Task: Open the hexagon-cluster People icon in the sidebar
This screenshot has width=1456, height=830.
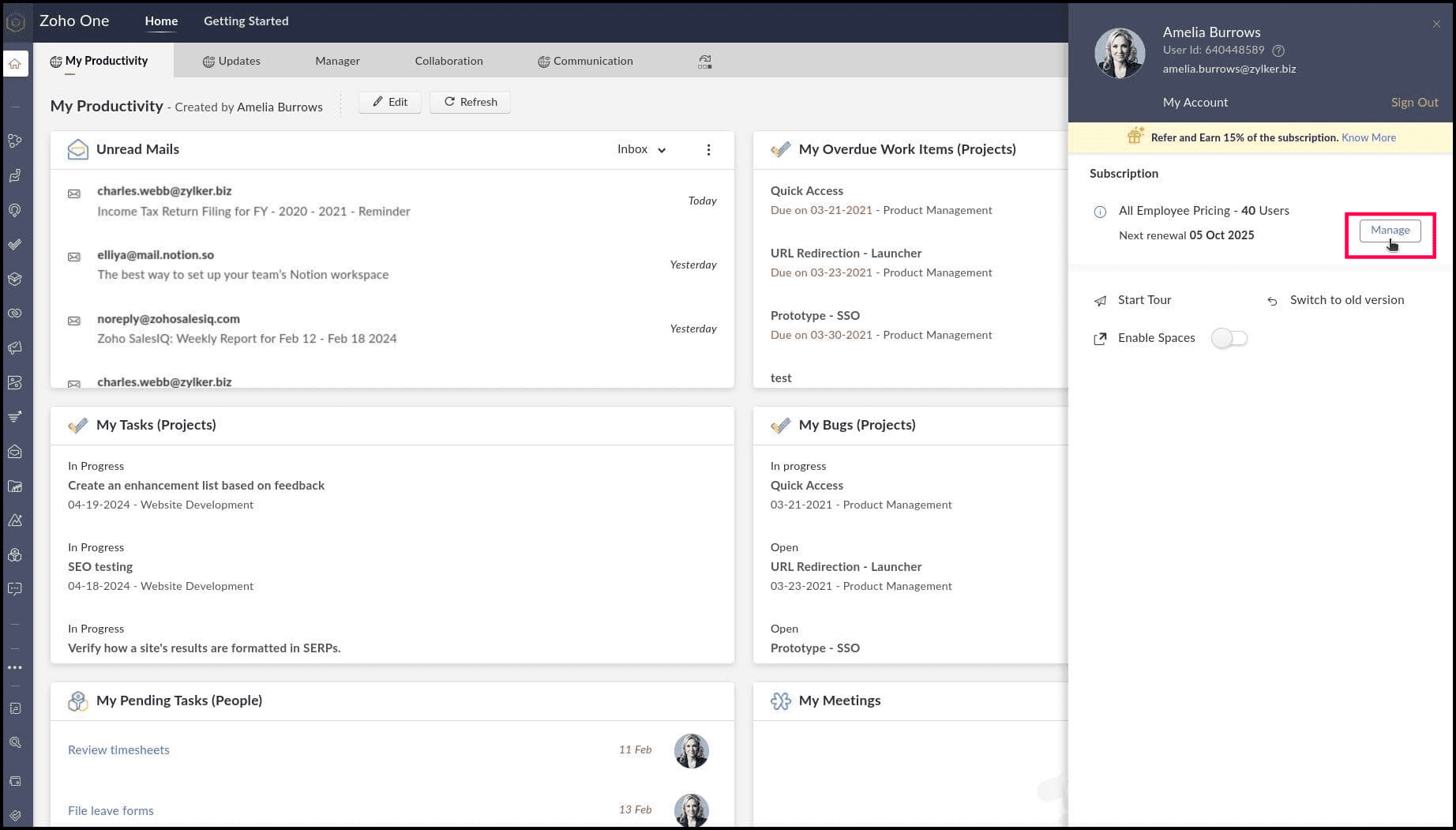Action: [15, 555]
